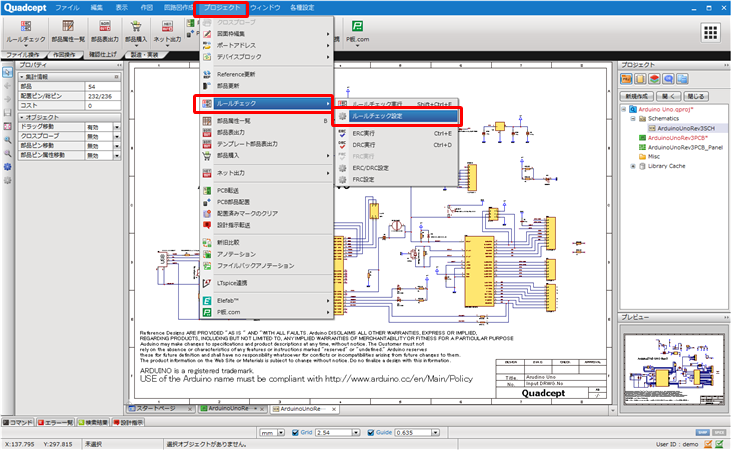Switch to the ファイル操作 ribbon tab
Image resolution: width=731 pixels, height=450 pixels.
pos(23,55)
